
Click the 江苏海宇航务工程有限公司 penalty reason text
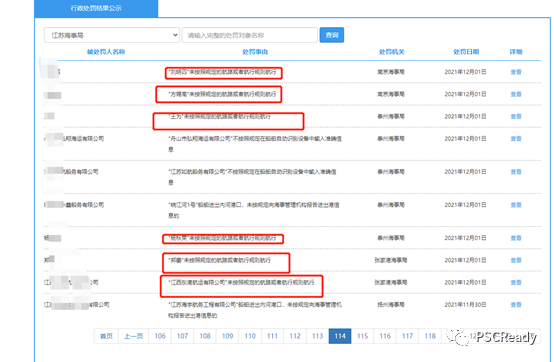tap(255, 310)
